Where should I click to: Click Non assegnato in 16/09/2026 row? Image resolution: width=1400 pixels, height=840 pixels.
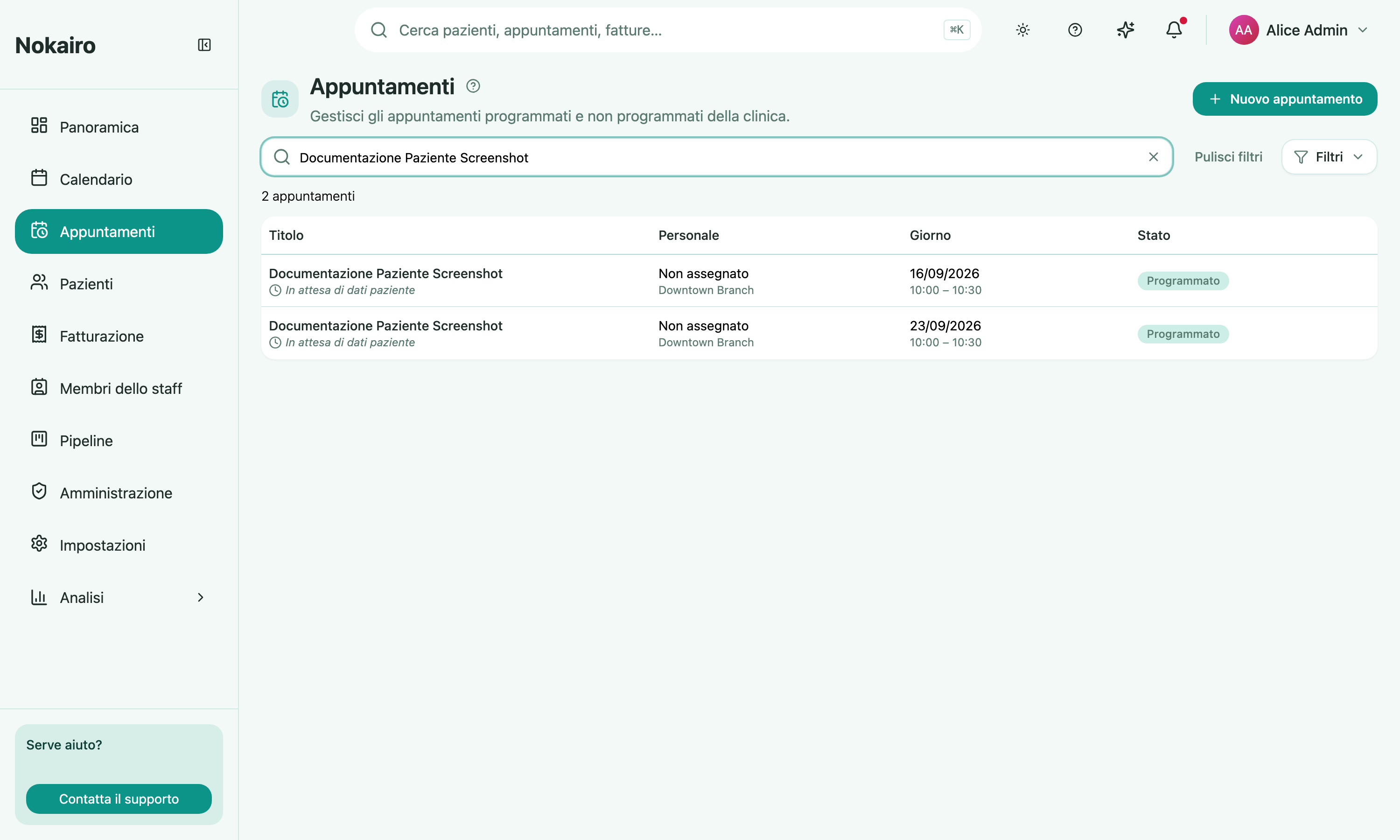pos(703,273)
